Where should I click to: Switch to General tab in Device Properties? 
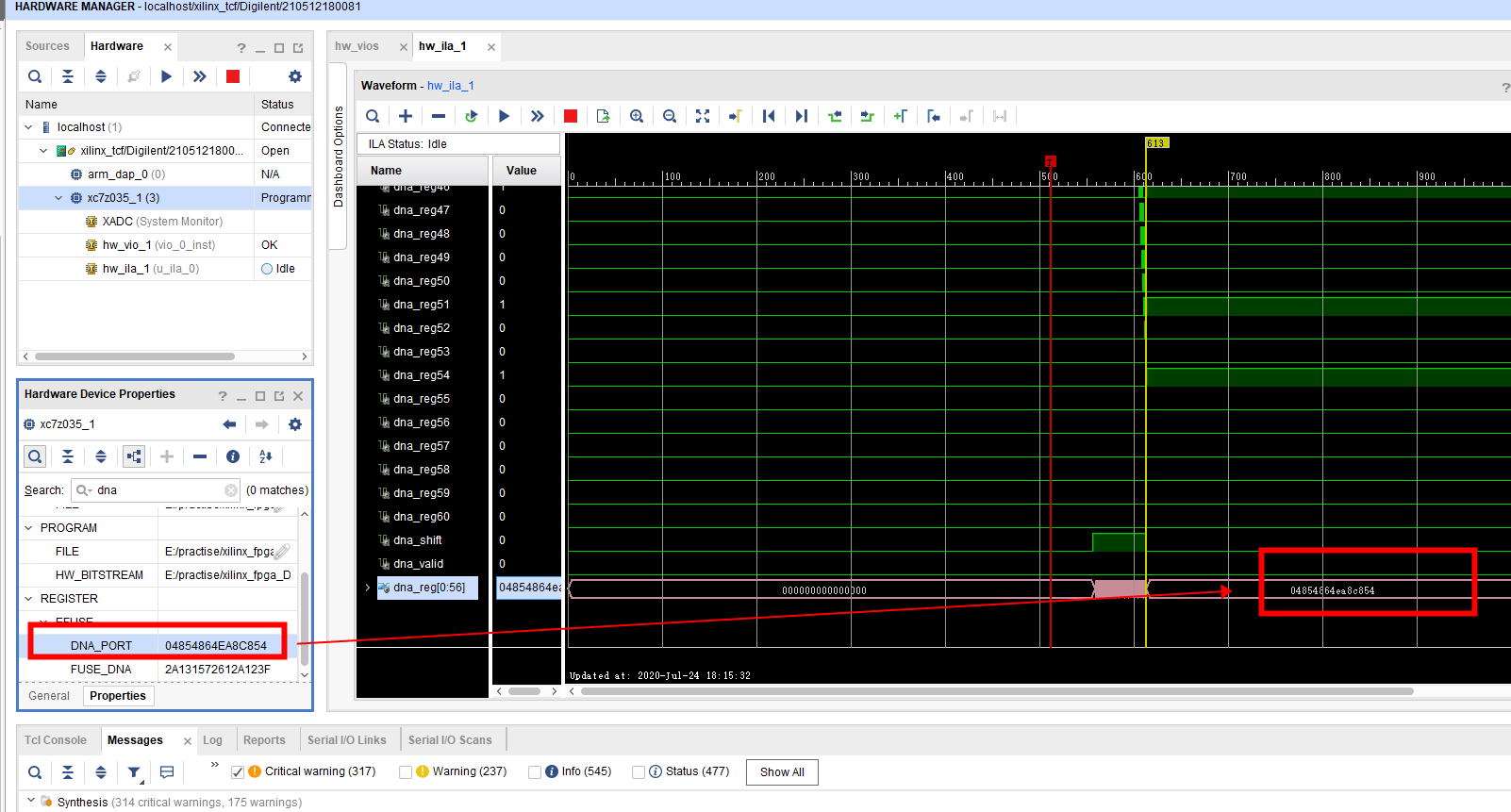click(x=49, y=696)
